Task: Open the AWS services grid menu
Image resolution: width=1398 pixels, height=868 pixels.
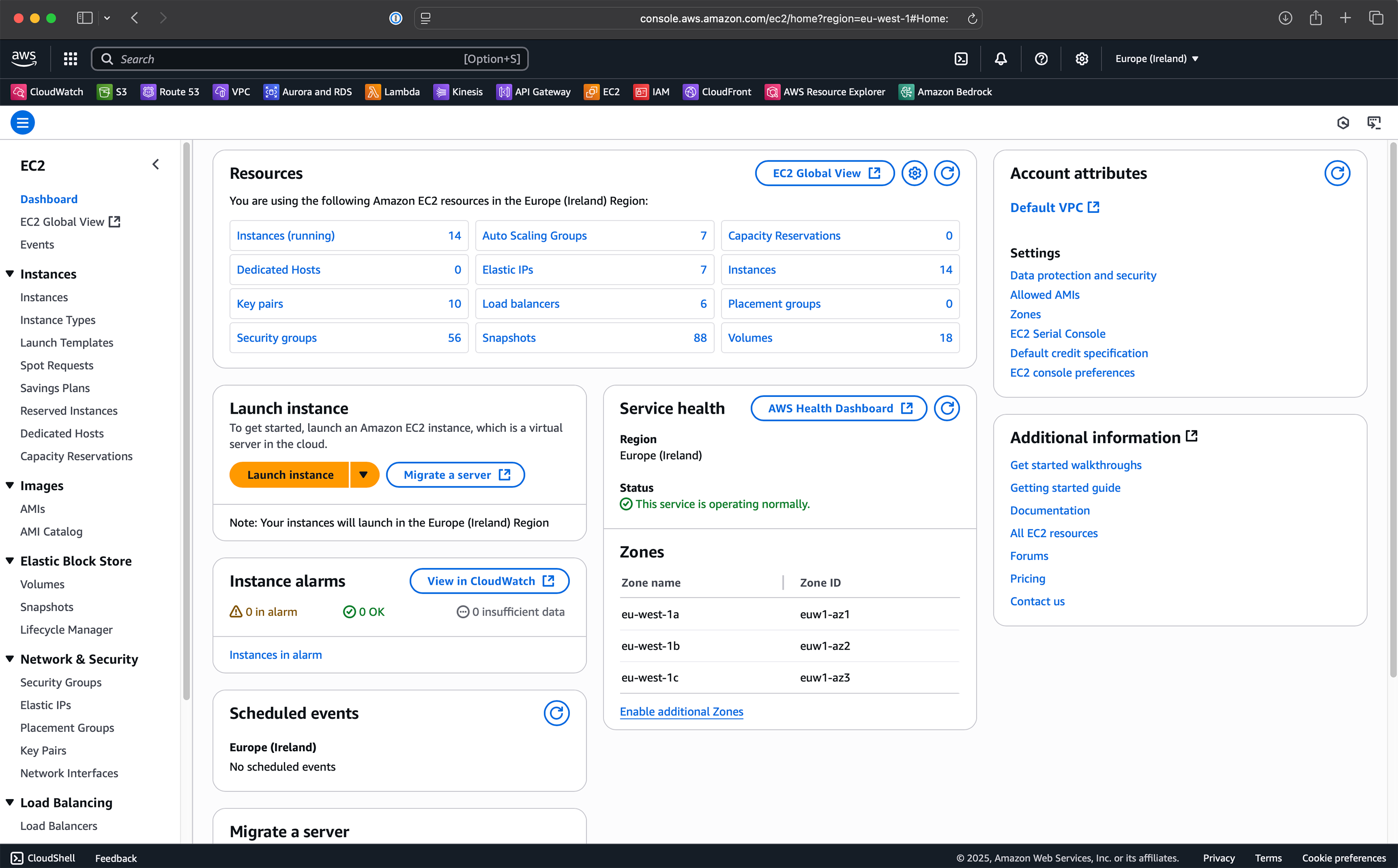Action: pos(70,59)
